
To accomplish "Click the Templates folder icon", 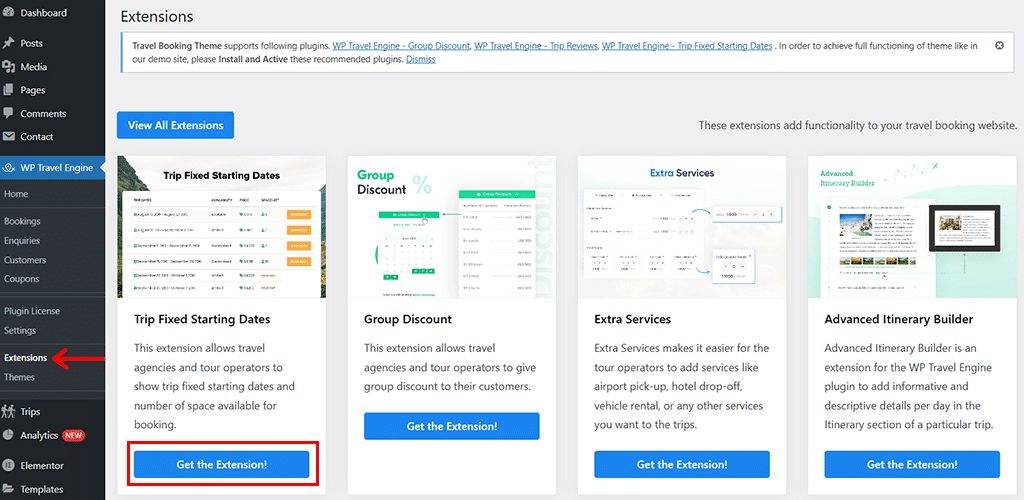I will coord(8,489).
